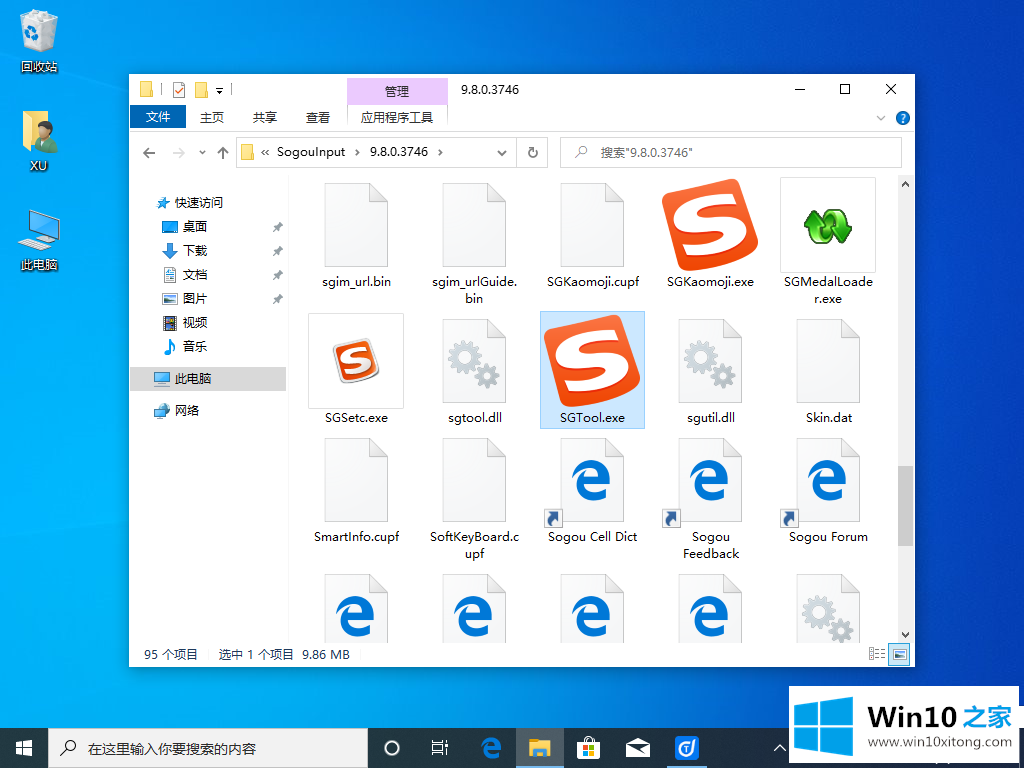The height and width of the screenshot is (768, 1024).
Task: Open the XU user folder desktop icon
Action: [39, 140]
